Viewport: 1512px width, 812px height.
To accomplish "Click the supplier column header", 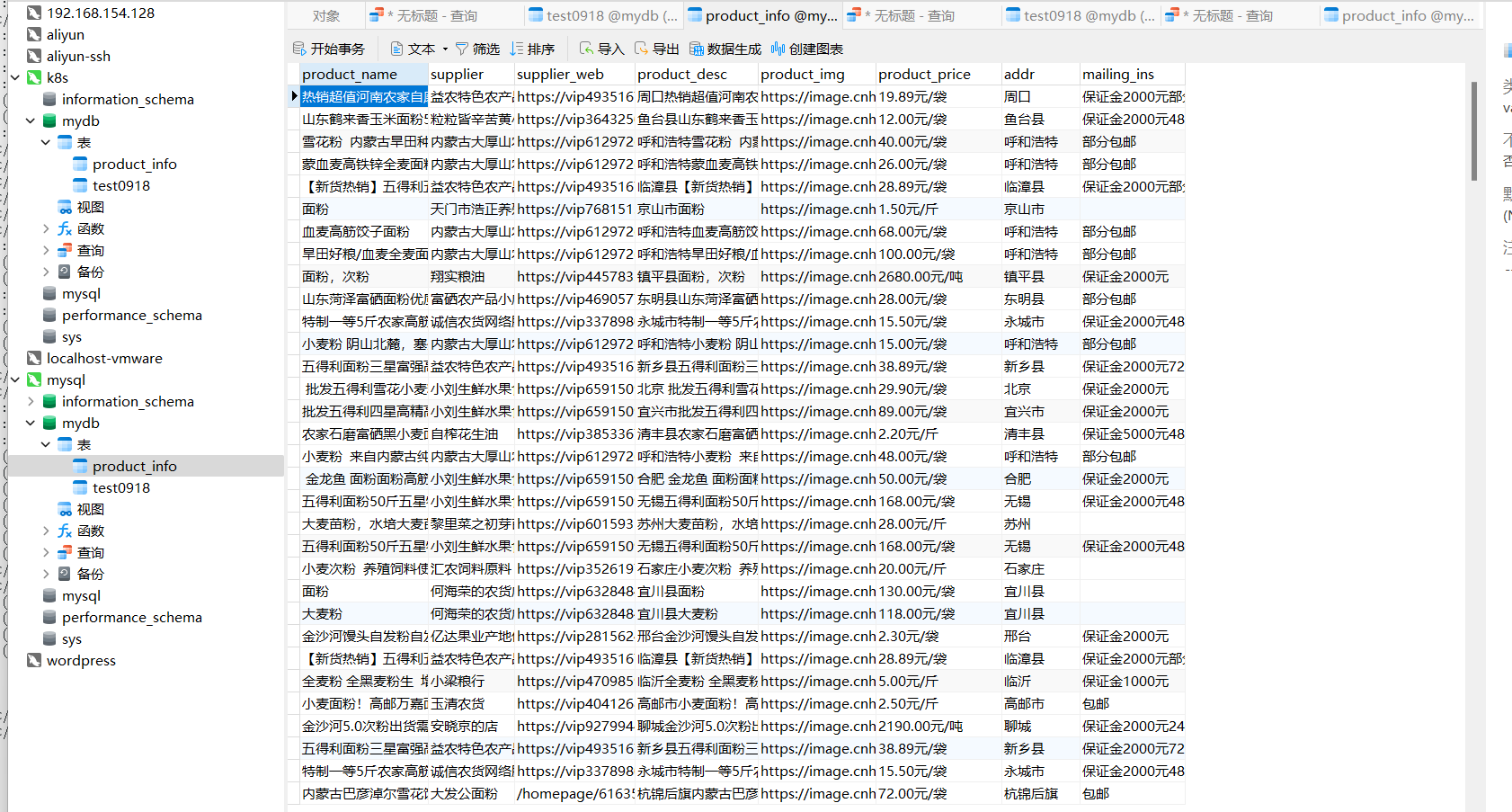I will (x=471, y=74).
